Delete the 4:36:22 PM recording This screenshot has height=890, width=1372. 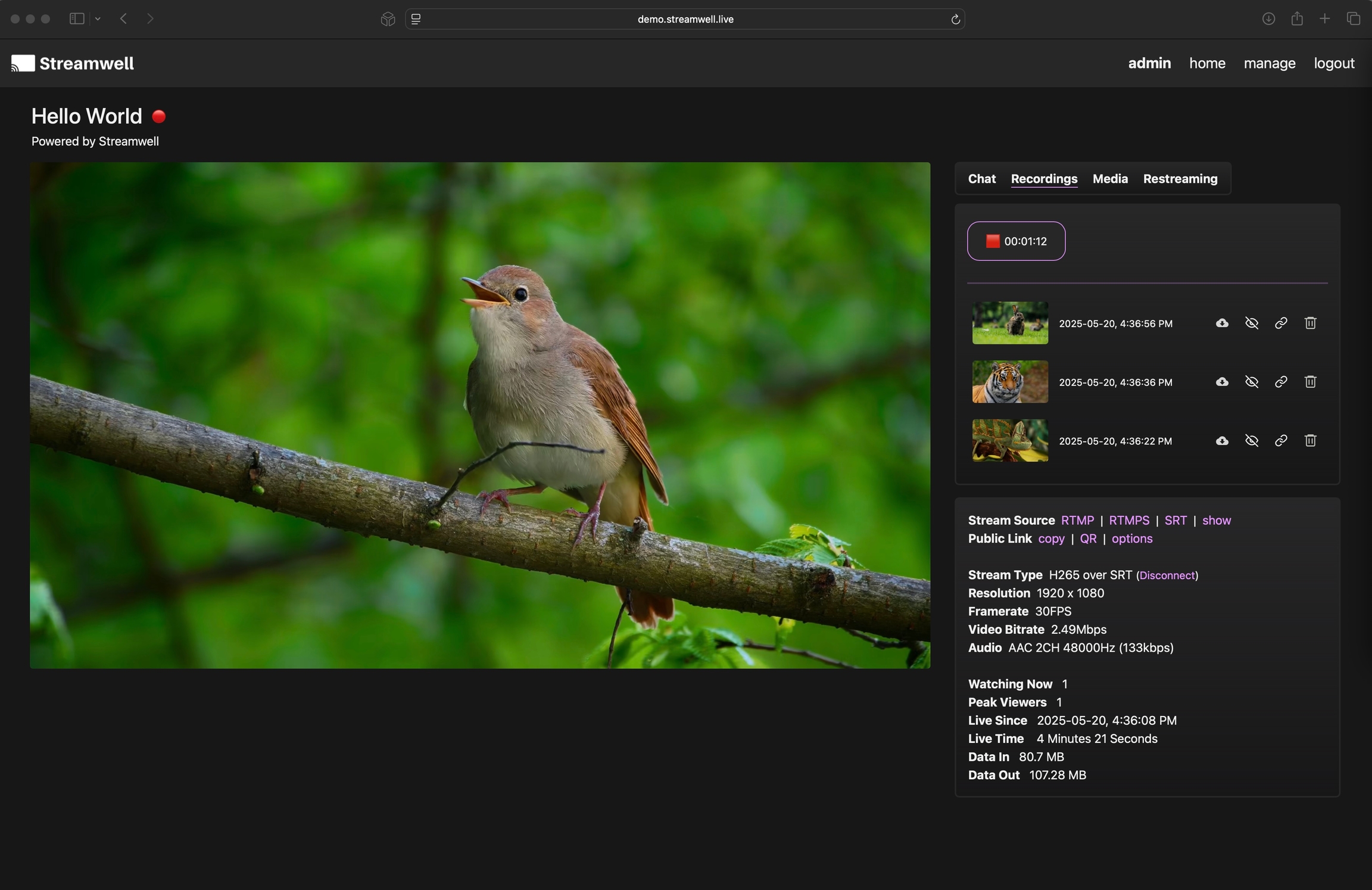click(1310, 441)
